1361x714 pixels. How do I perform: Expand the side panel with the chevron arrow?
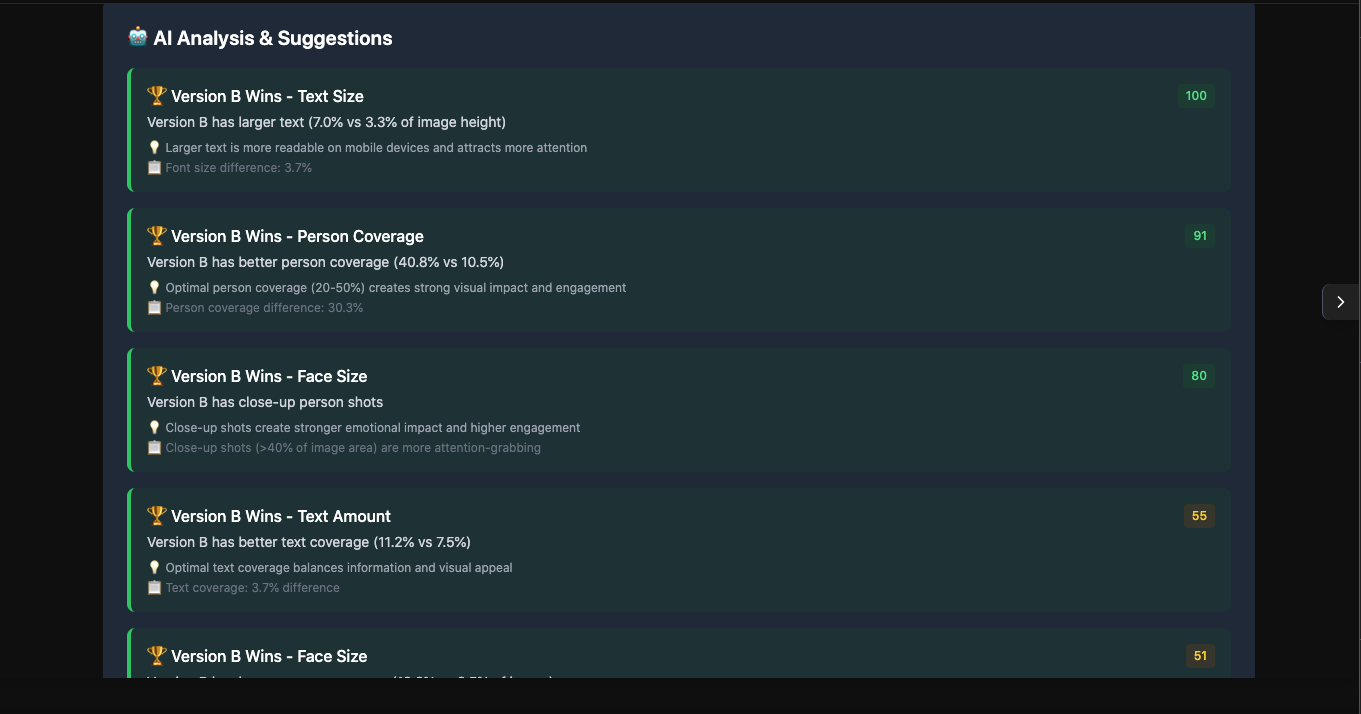coord(1341,302)
